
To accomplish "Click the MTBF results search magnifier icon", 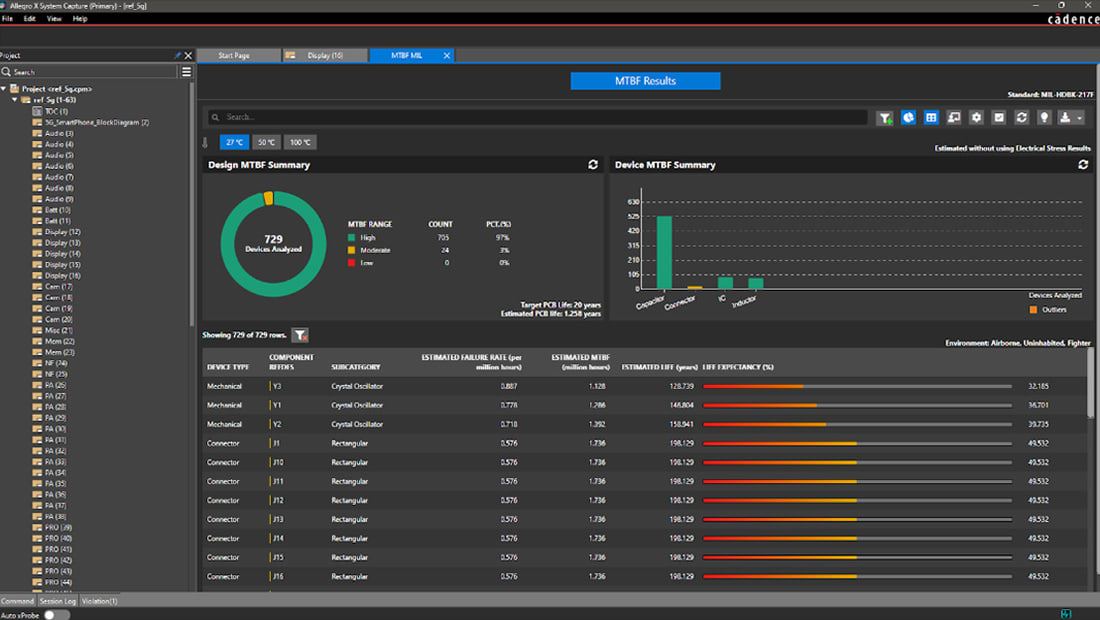I will coord(215,117).
